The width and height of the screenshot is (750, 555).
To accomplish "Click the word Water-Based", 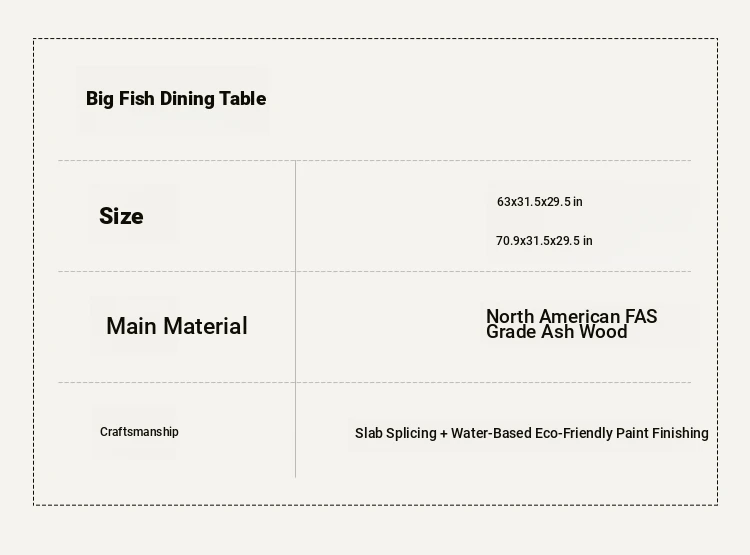I will coord(491,433).
